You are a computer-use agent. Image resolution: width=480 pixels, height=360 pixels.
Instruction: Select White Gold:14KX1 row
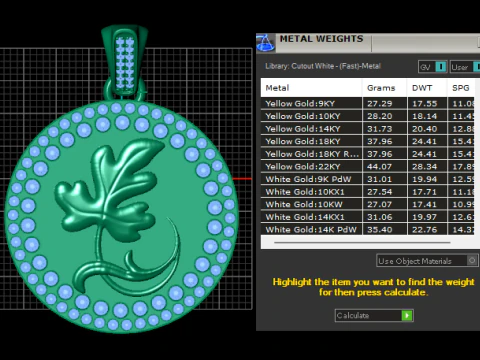(367, 217)
